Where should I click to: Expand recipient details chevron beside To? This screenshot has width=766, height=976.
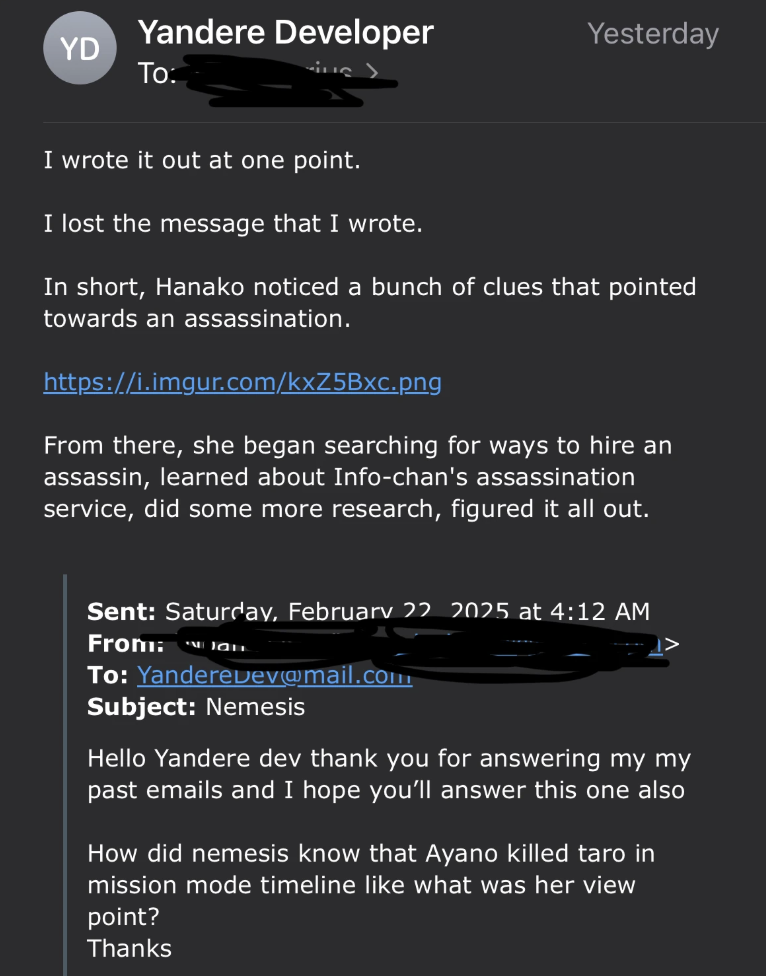(373, 72)
